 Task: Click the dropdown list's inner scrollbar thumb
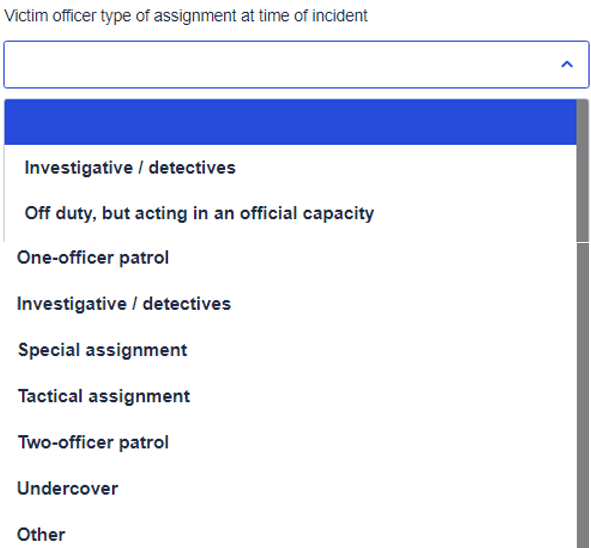(x=582, y=171)
